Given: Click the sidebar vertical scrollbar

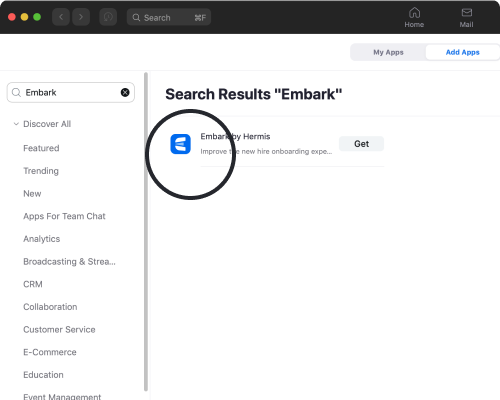Looking at the screenshot, I should [x=146, y=232].
